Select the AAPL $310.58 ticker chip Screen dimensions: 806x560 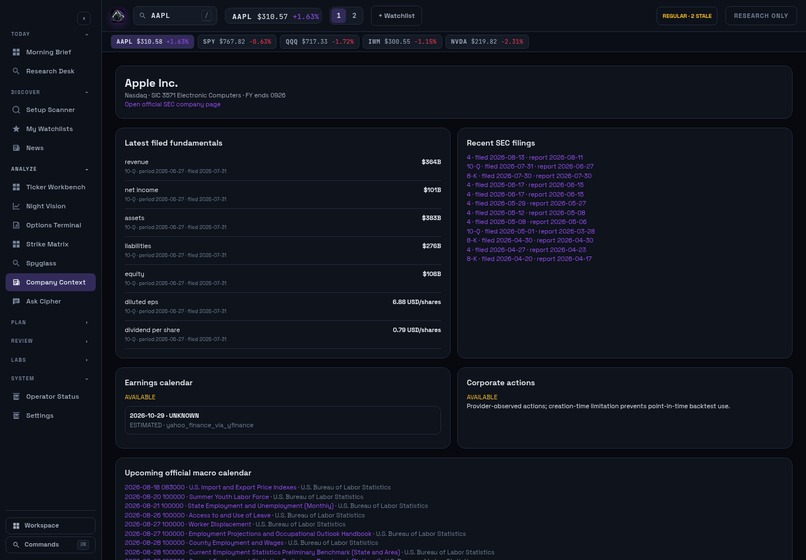pos(152,42)
